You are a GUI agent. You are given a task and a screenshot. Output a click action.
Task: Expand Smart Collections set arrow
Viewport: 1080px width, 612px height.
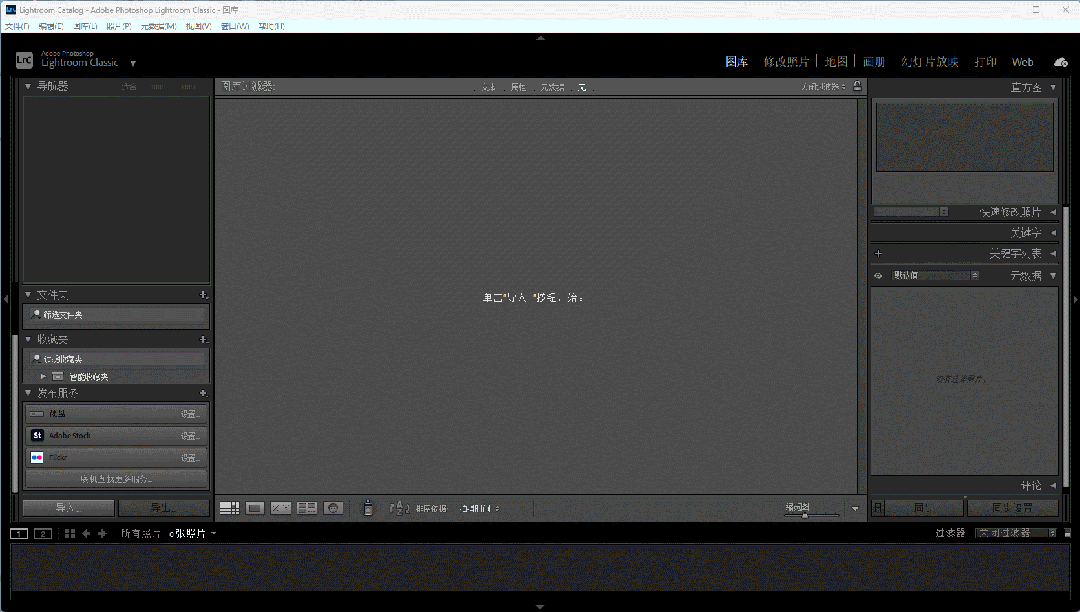43,377
